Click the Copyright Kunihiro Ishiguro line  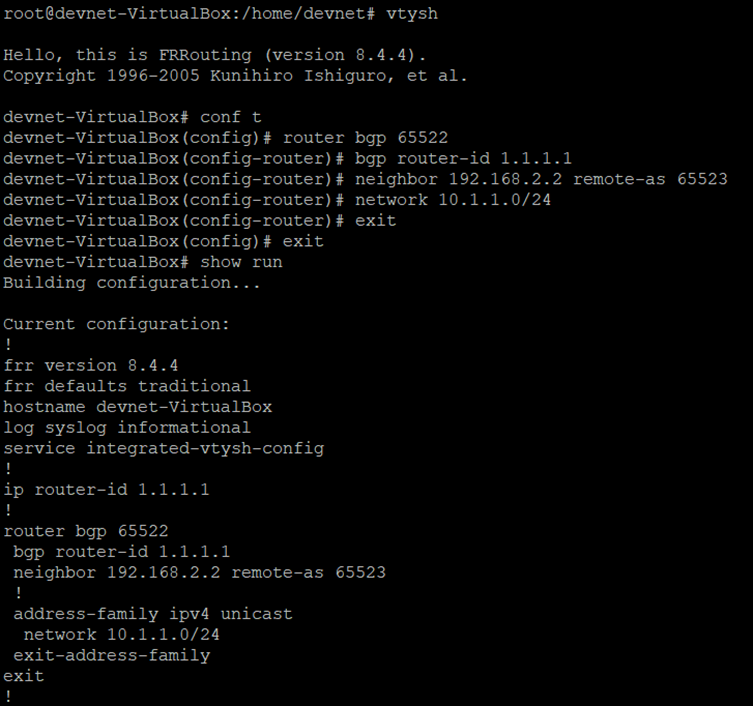[x=235, y=76]
